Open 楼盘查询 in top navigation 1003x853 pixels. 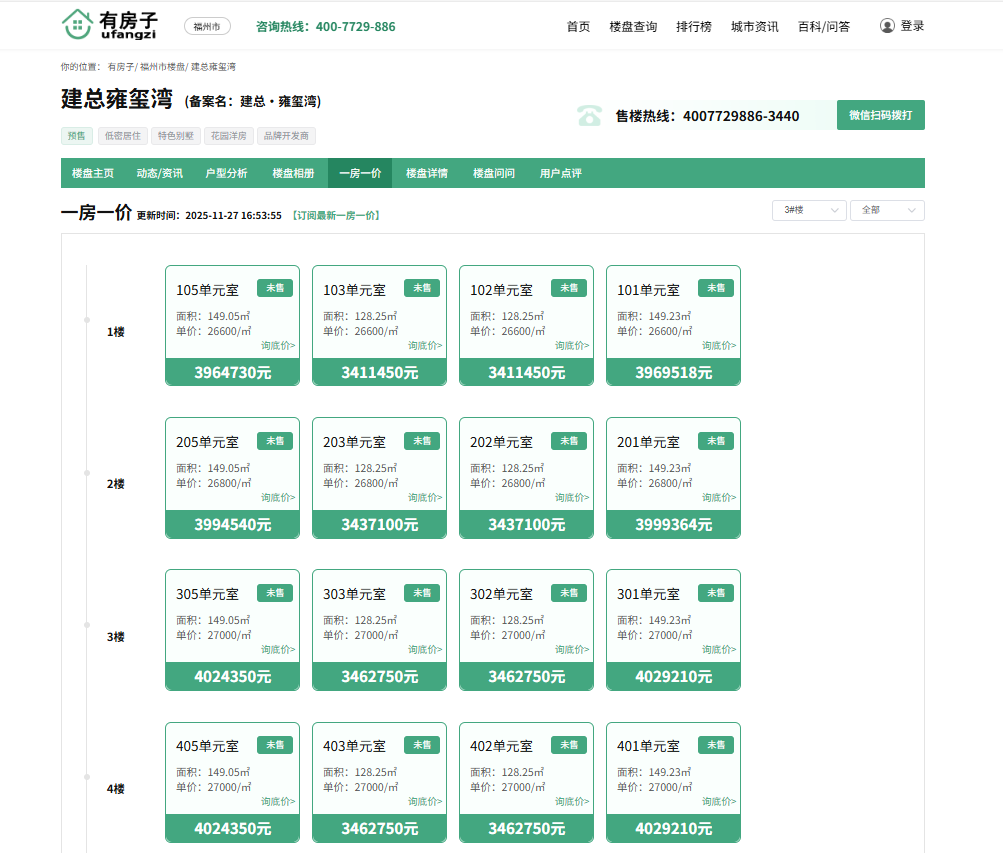(633, 27)
